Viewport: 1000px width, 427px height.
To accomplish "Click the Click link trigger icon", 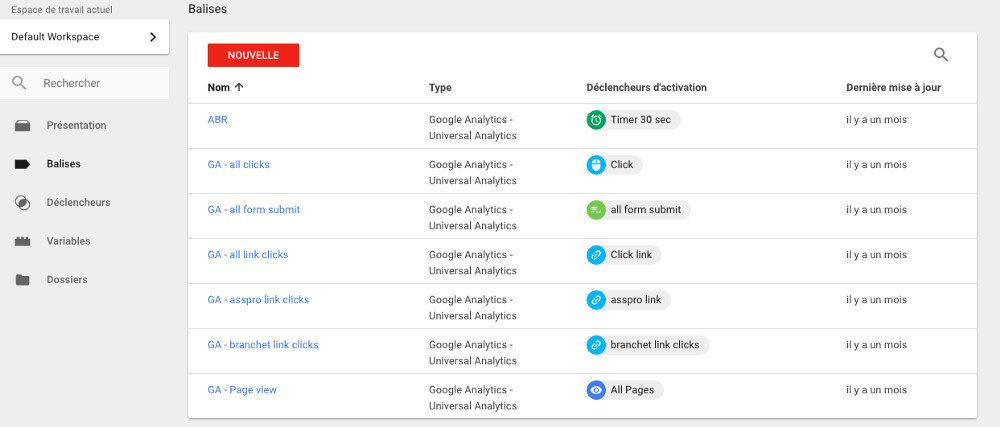I will point(596,255).
